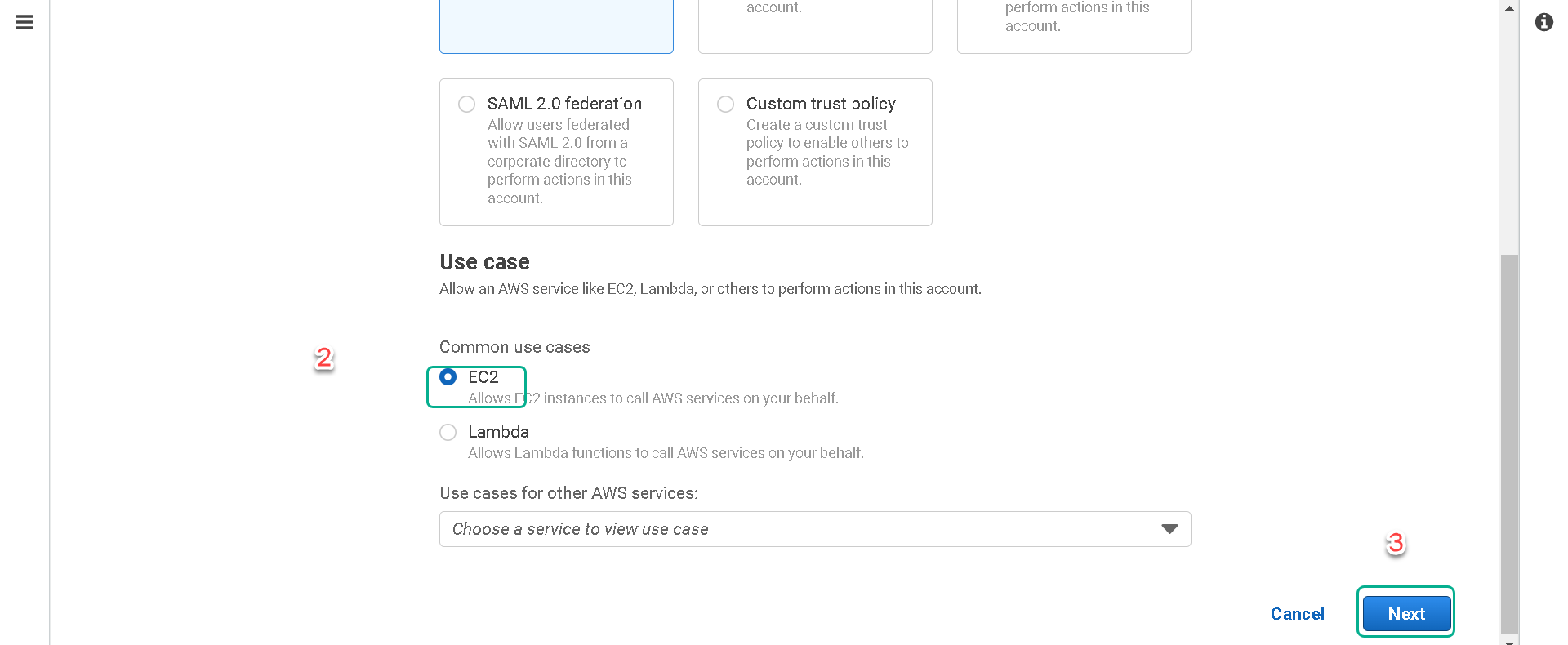Open the hamburger navigation menu
This screenshot has height=645, width=1568.
click(24, 22)
